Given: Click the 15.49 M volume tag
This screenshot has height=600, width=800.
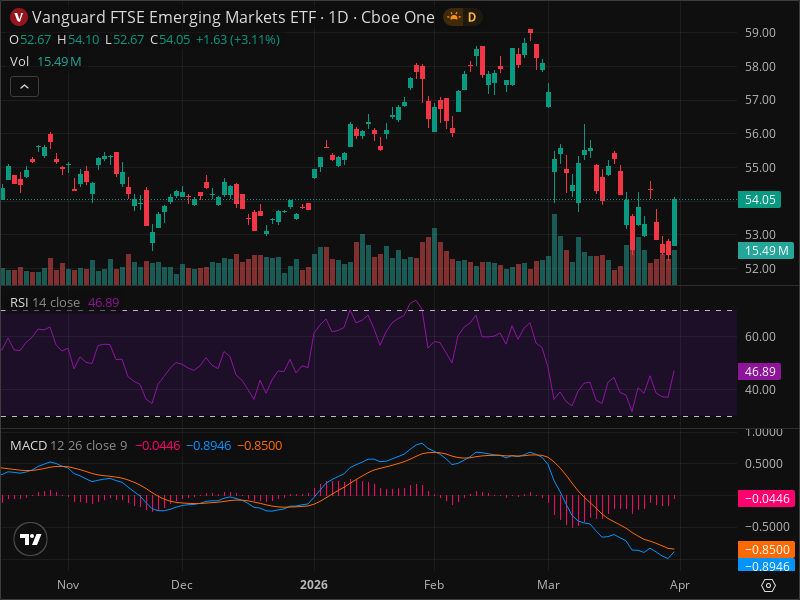Looking at the screenshot, I should [x=766, y=251].
